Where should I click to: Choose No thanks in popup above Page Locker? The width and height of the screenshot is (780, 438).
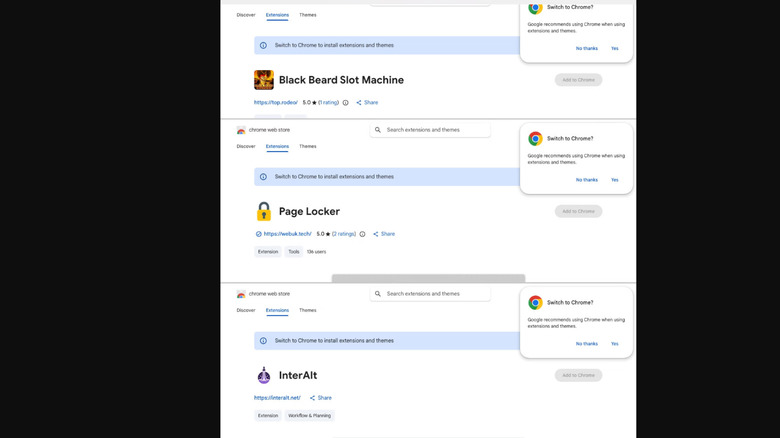tap(586, 180)
